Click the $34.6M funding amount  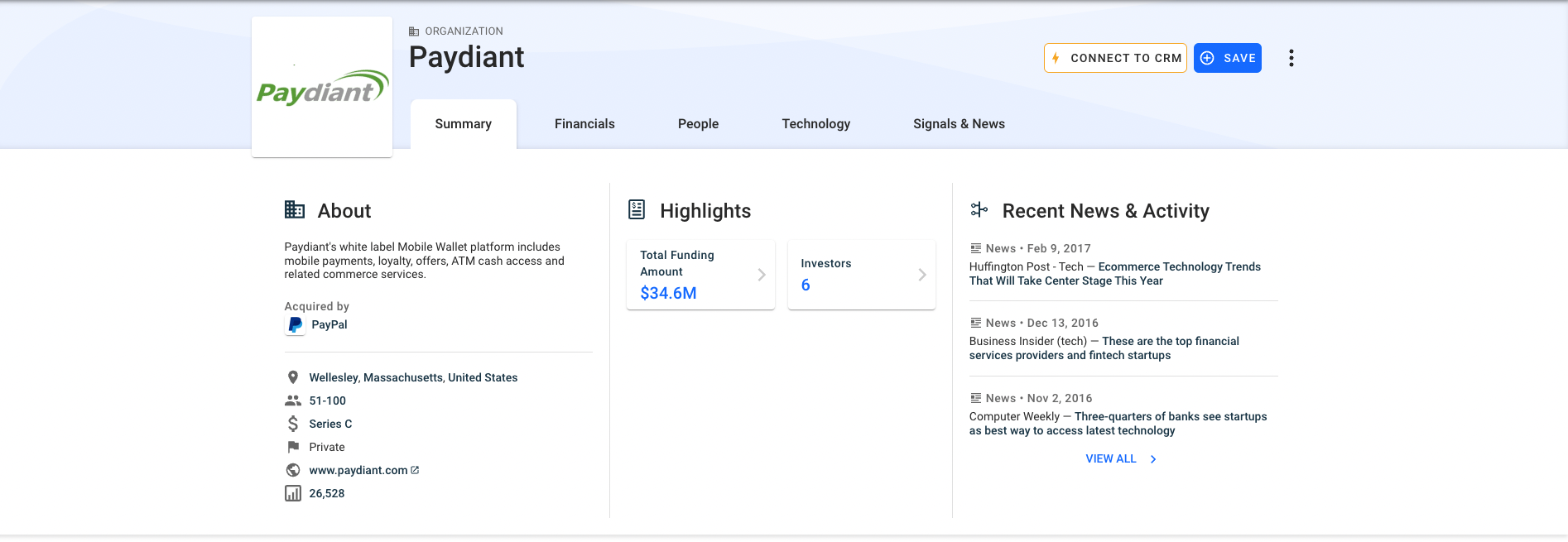(668, 293)
